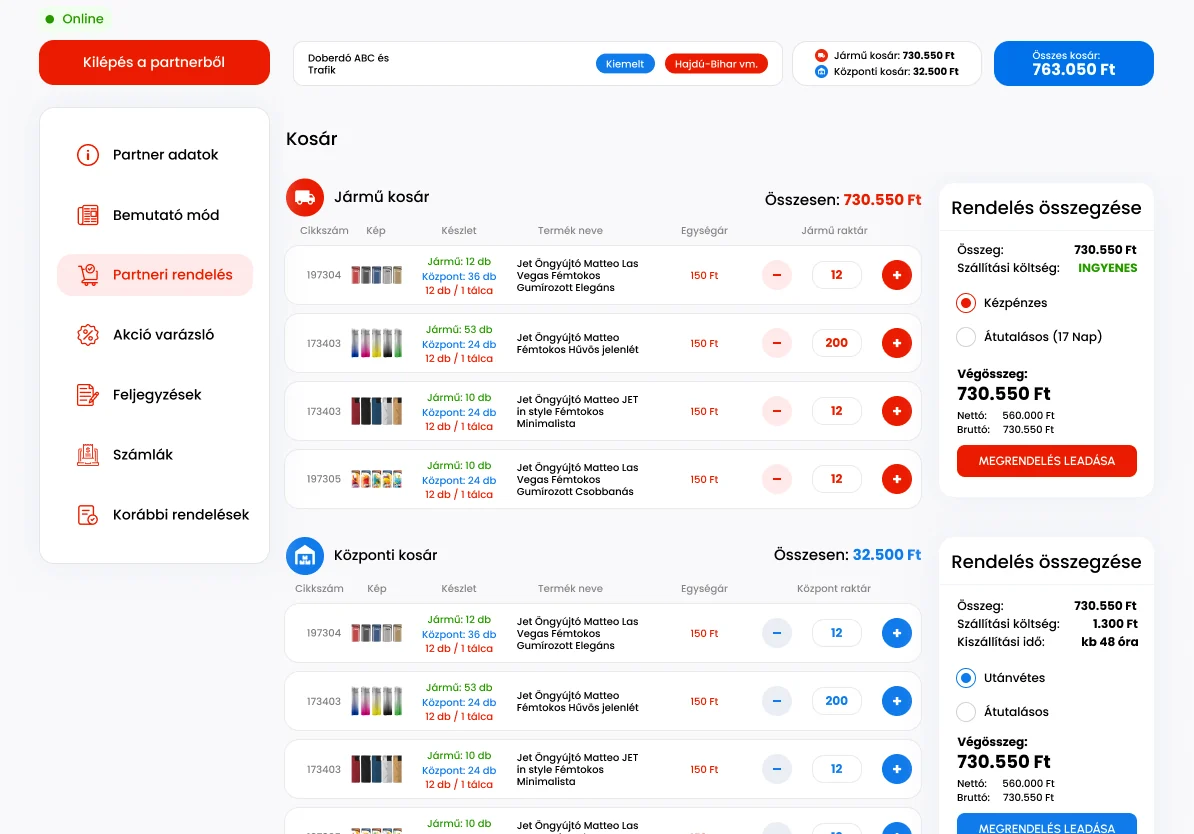The image size is (1194, 834).
Task: Click the Feljegyzések notes icon
Action: (x=88, y=395)
